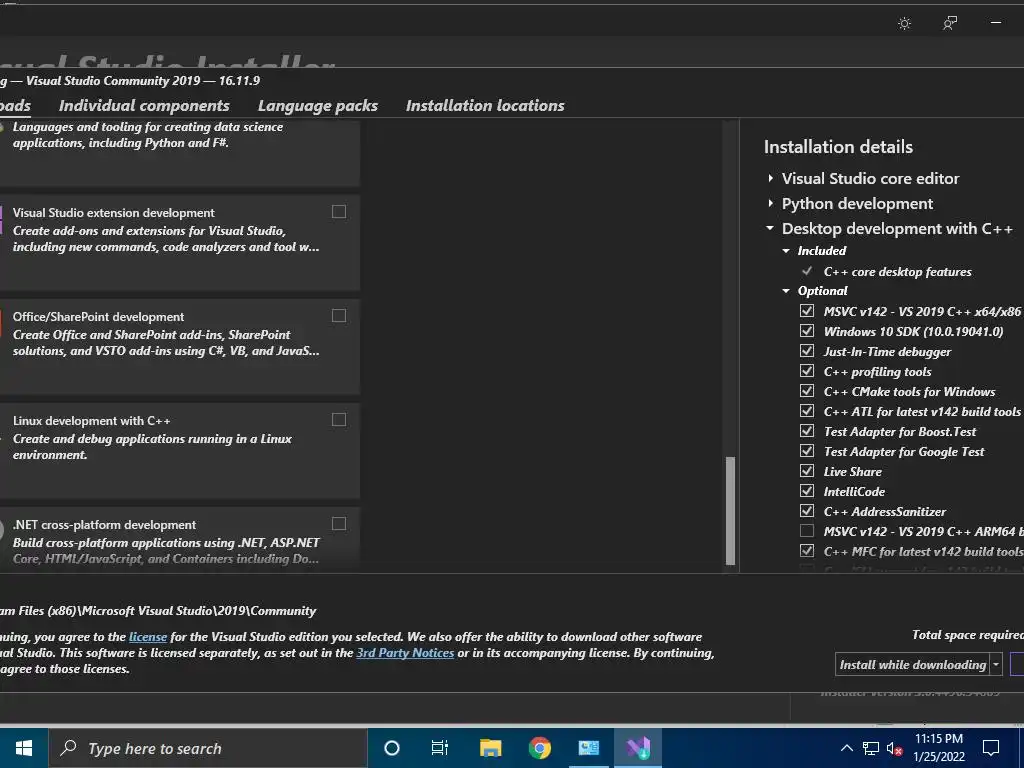Uncheck C++ CMake tools for Windows
1024x768 pixels.
point(807,391)
